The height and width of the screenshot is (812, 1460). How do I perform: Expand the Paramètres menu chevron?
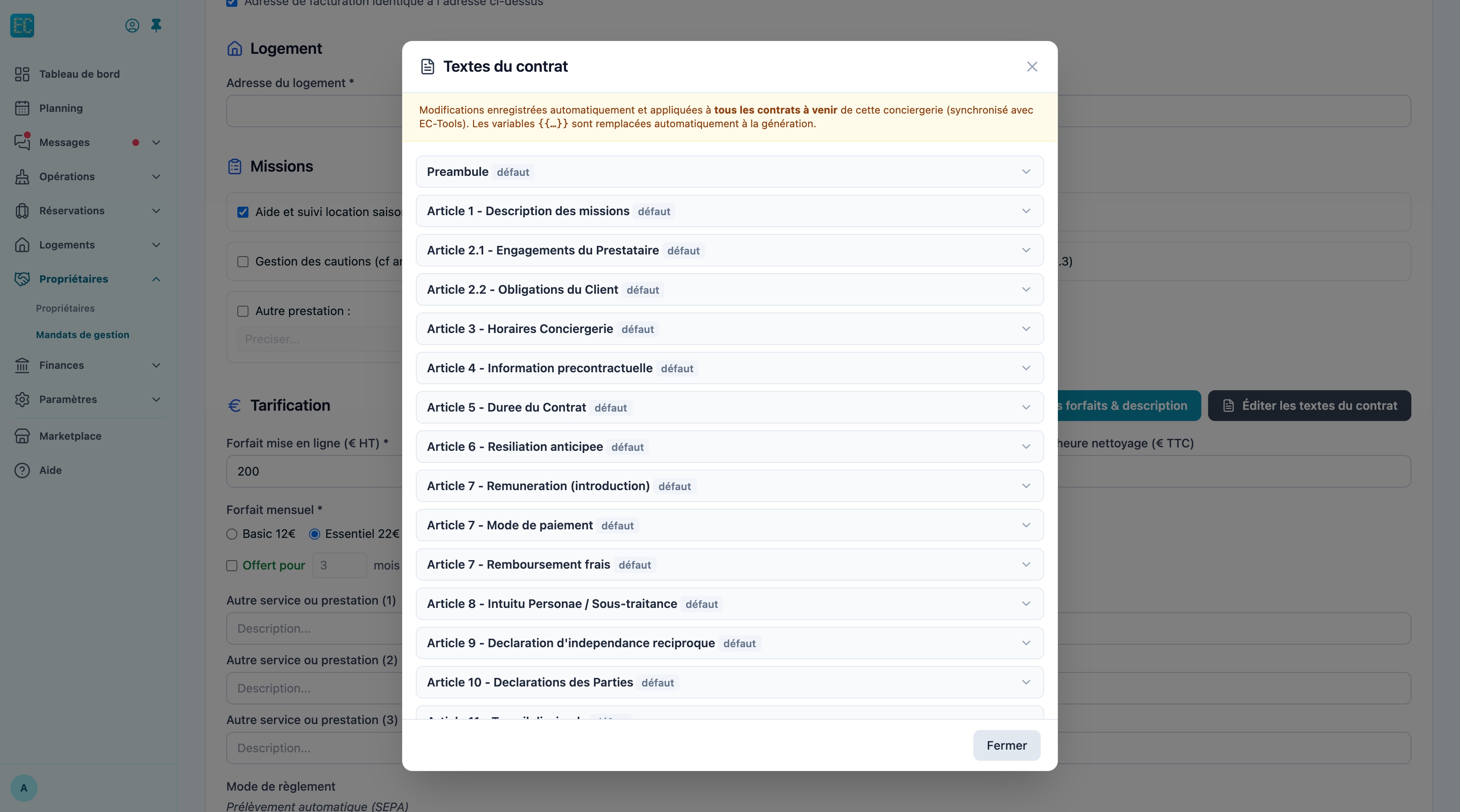[x=156, y=400]
